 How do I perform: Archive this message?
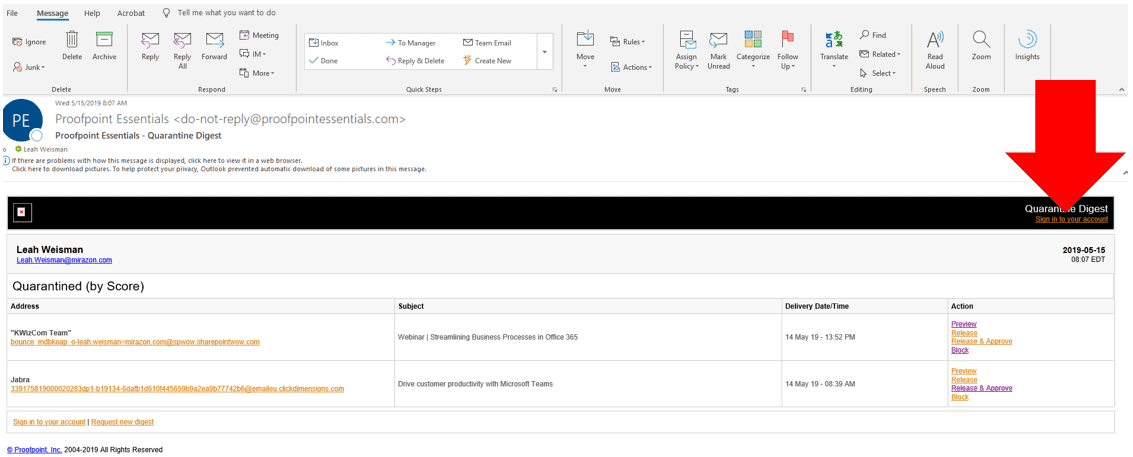pyautogui.click(x=104, y=45)
